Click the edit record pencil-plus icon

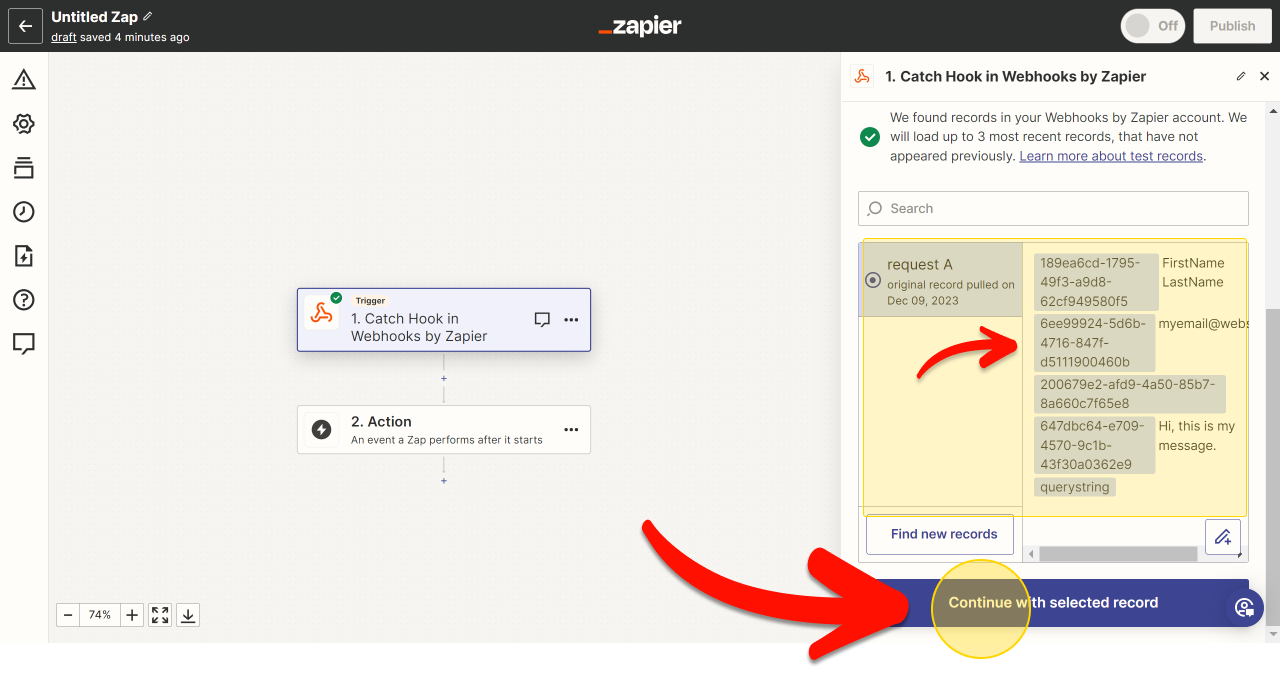(x=1223, y=537)
